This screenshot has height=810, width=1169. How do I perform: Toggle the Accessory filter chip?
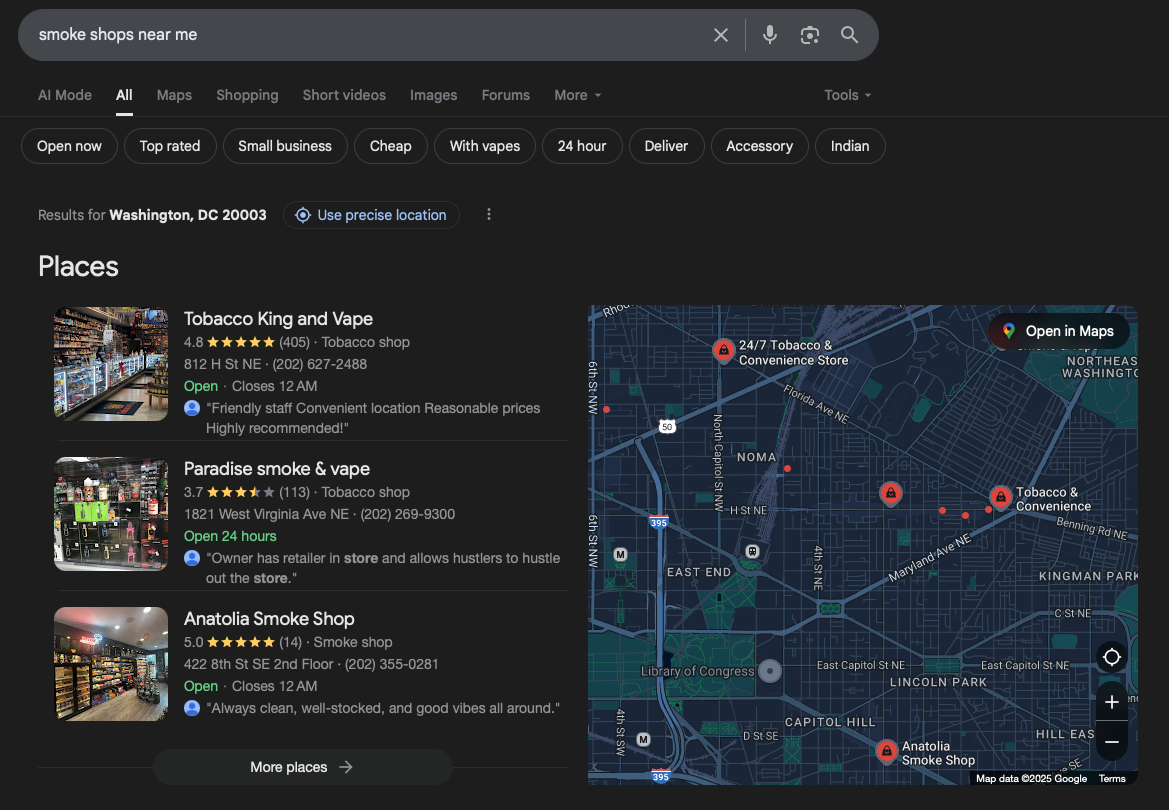click(x=759, y=146)
